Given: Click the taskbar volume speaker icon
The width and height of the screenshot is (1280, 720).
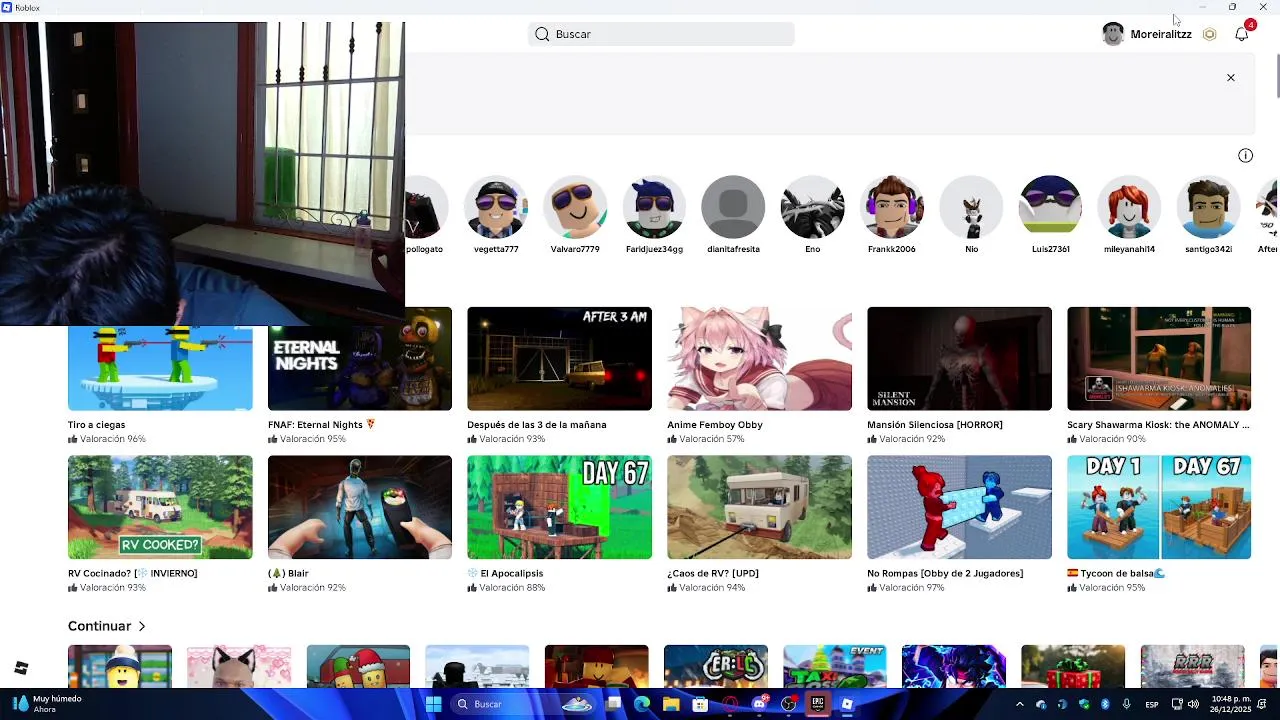Looking at the screenshot, I should pyautogui.click(x=1193, y=704).
